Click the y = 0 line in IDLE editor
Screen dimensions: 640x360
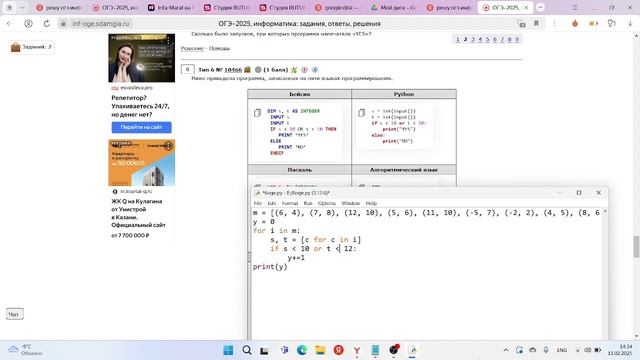pos(264,222)
